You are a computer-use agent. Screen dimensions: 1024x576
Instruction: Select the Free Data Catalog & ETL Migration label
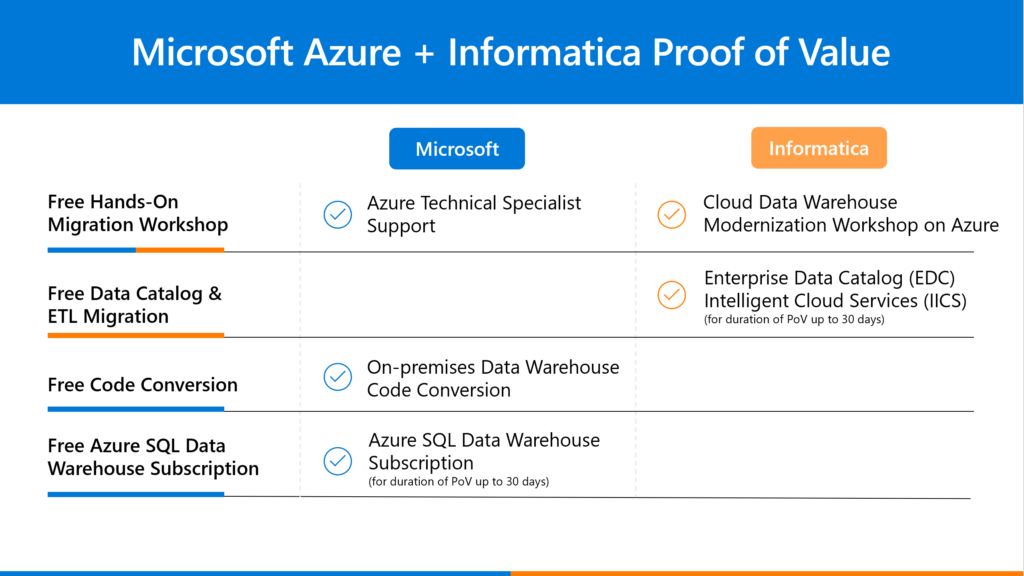(135, 305)
